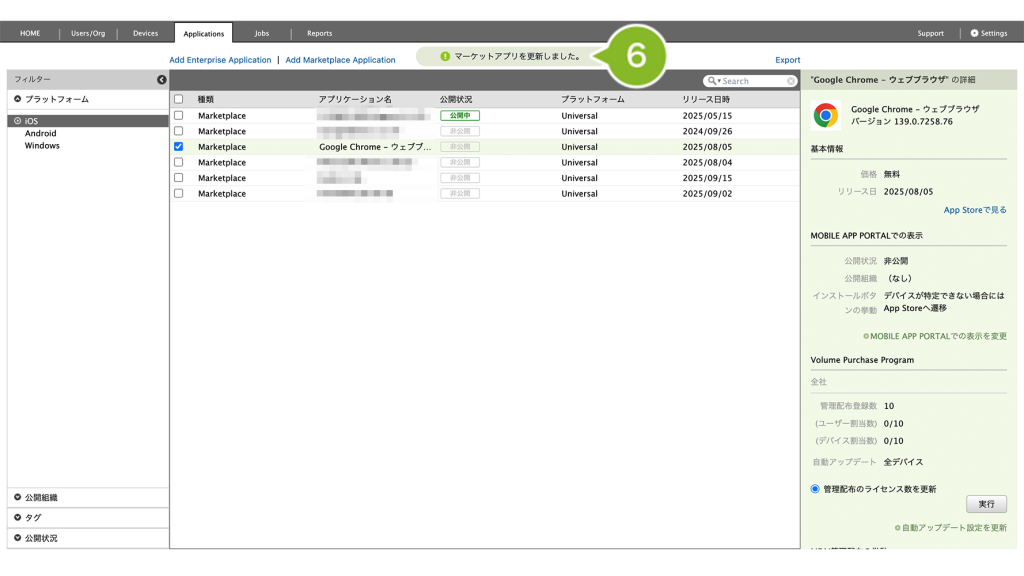This screenshot has width=1024, height=576.
Task: Click the Google Chrome app icon
Action: [826, 116]
